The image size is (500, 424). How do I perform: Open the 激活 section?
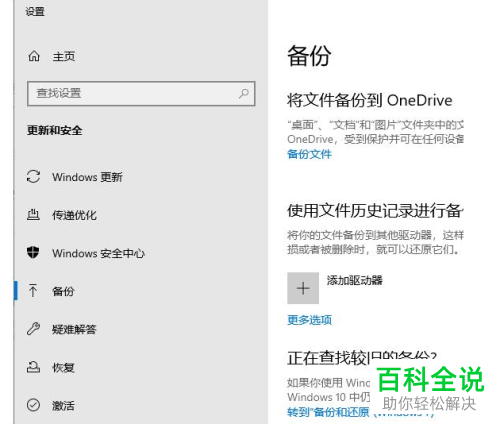(63, 406)
